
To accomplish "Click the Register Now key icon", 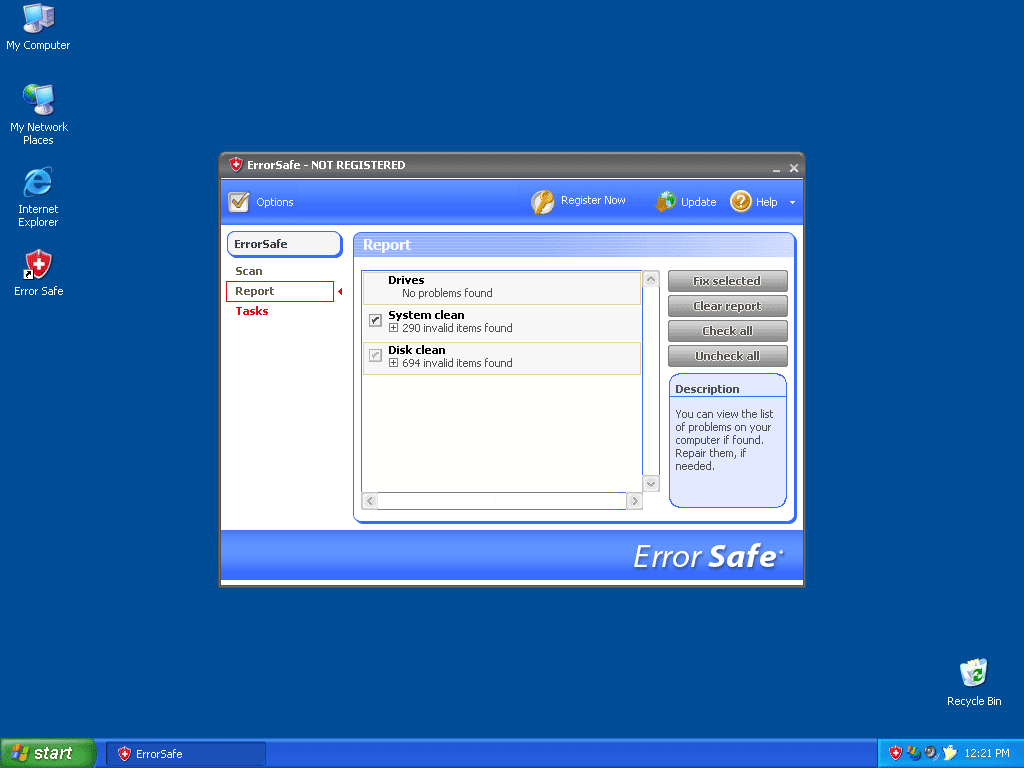I will [542, 202].
